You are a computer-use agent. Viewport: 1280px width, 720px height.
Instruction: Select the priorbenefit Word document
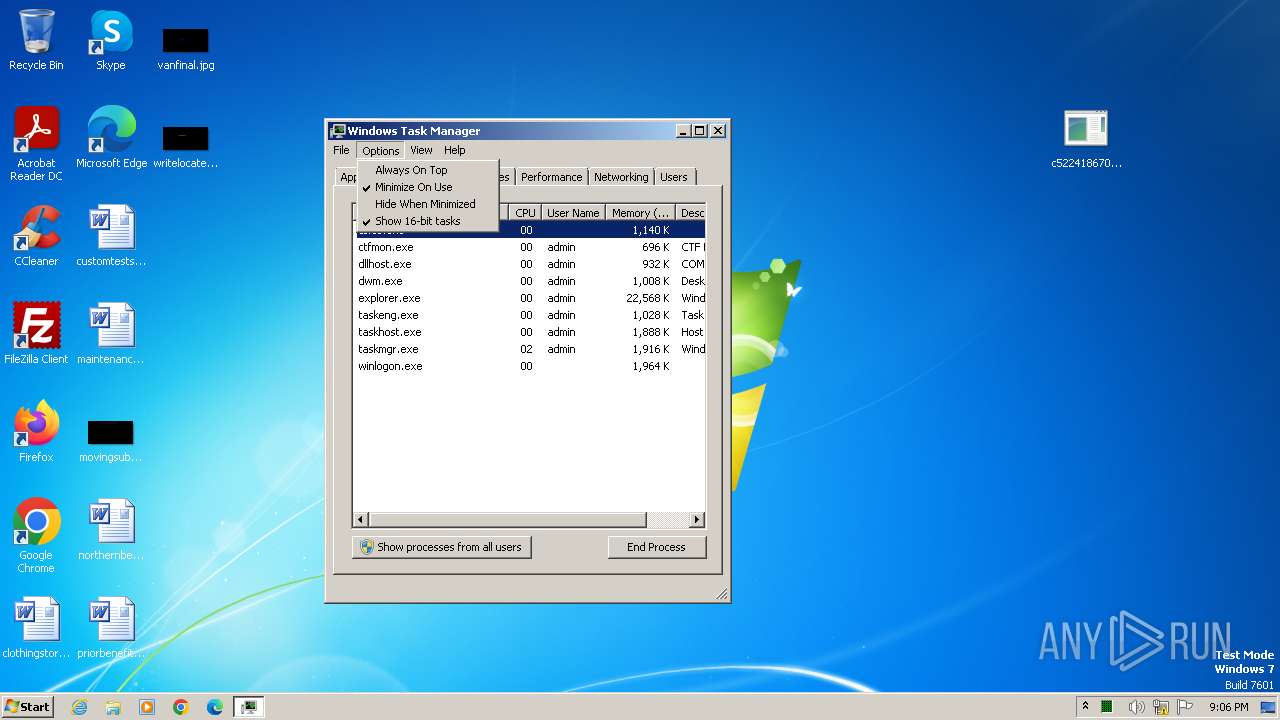[x=111, y=628]
